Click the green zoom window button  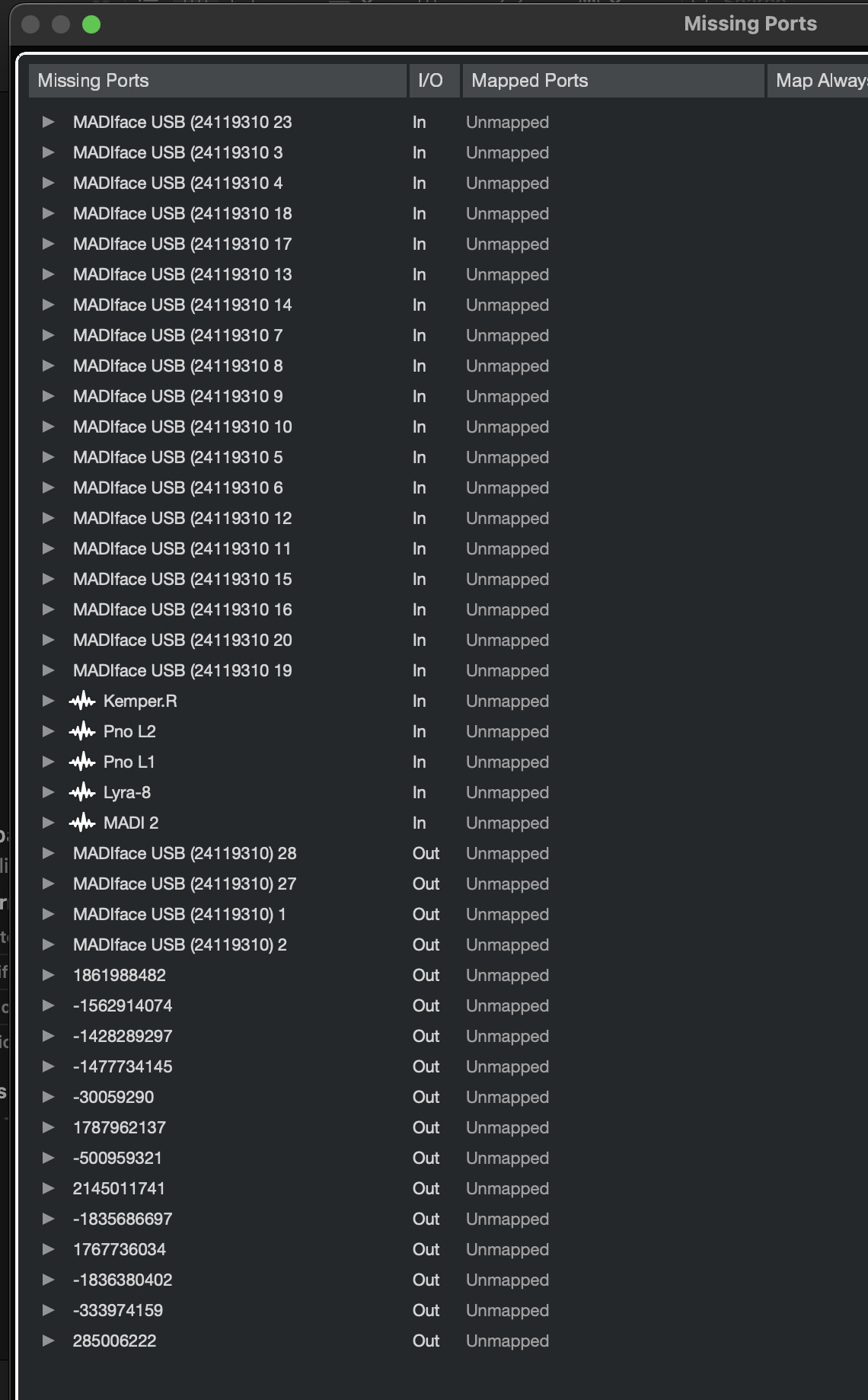tap(91, 24)
